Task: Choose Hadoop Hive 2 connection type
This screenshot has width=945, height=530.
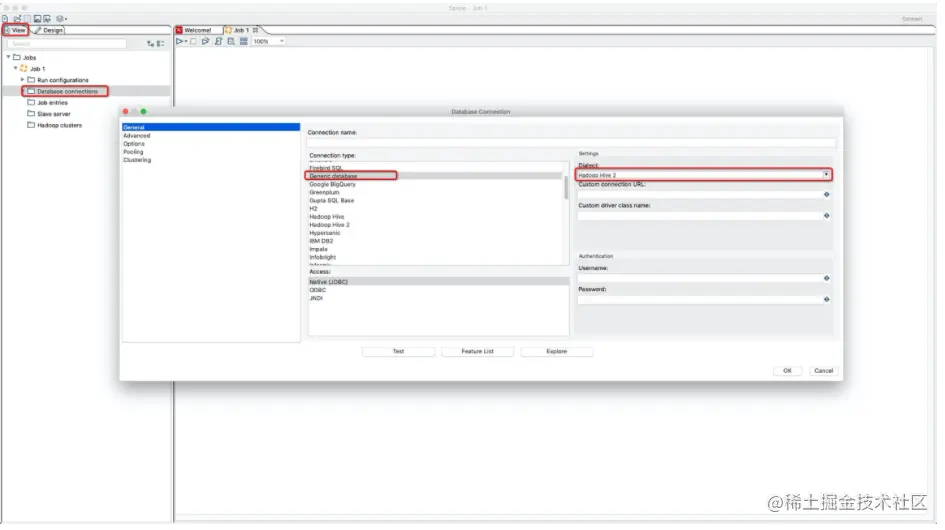Action: click(330, 225)
